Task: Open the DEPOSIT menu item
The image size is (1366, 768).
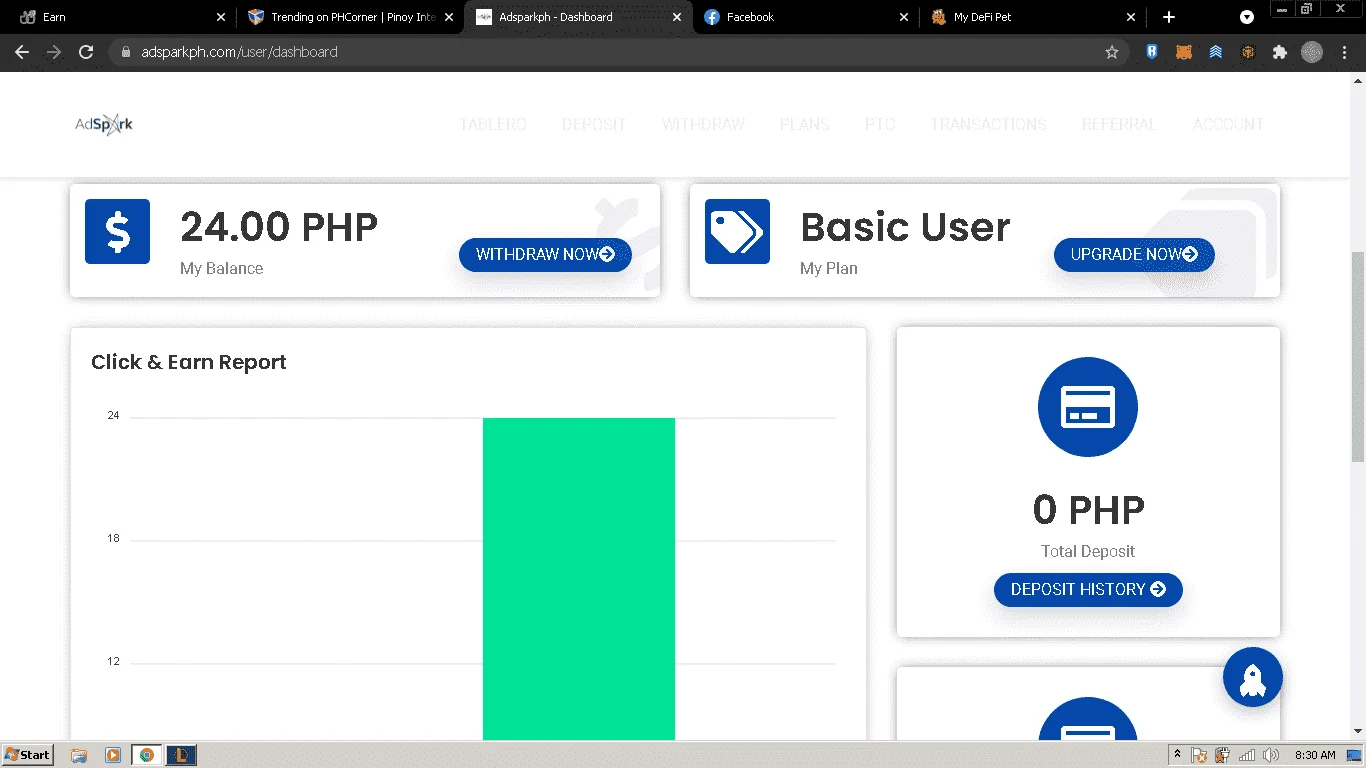Action: [x=594, y=124]
